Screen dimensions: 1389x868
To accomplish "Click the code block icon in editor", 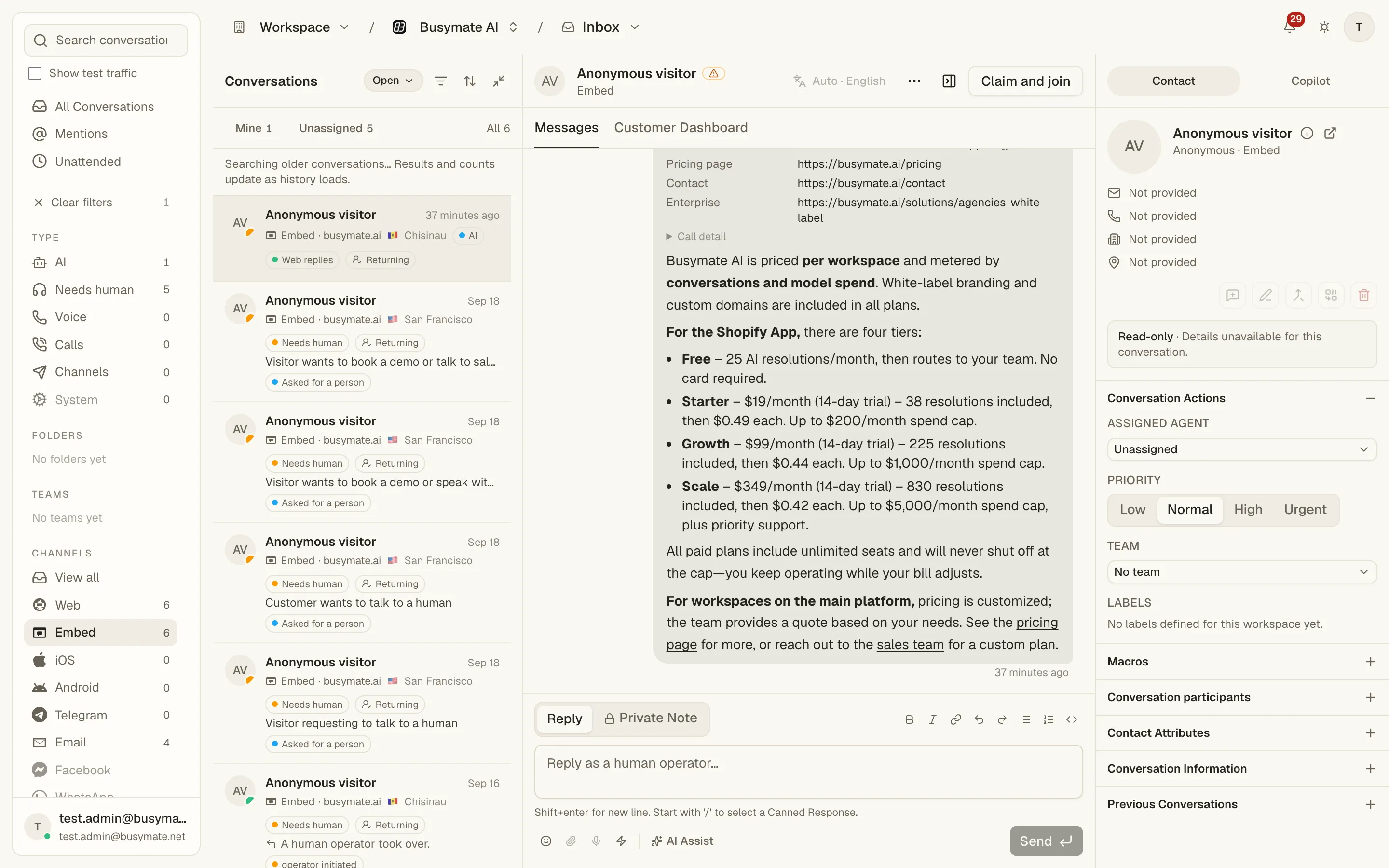I will (1072, 719).
